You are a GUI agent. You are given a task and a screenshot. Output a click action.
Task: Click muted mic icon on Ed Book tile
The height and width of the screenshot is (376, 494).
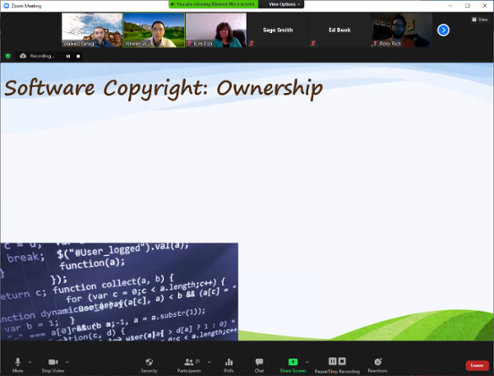[313, 43]
